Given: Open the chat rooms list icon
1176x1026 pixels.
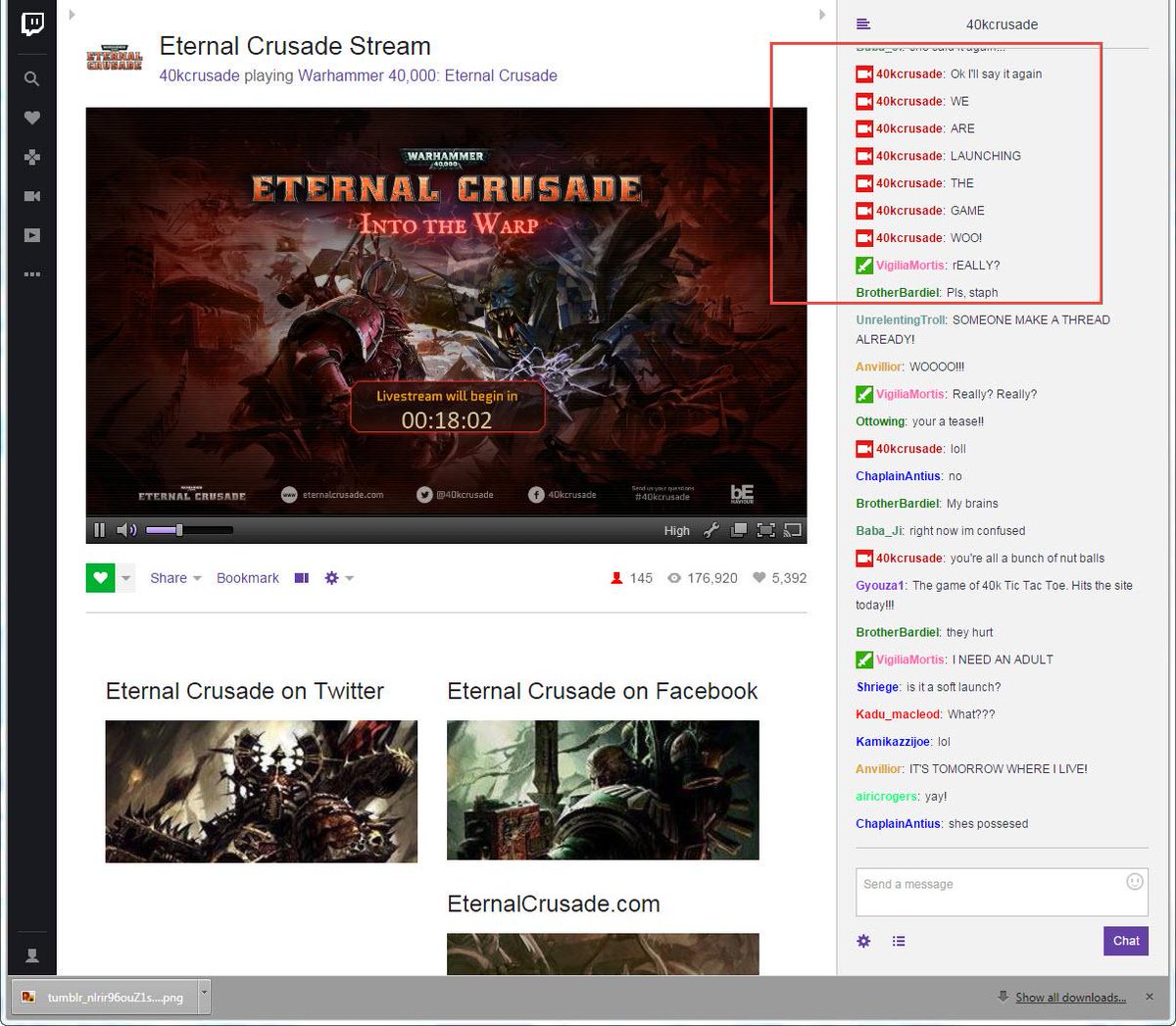Looking at the screenshot, I should [x=863, y=24].
